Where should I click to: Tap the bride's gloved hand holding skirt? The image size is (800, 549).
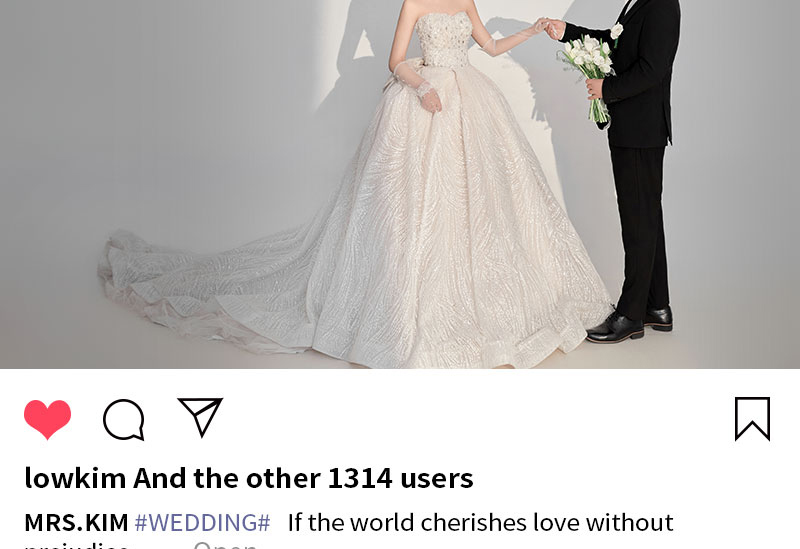pos(430,98)
